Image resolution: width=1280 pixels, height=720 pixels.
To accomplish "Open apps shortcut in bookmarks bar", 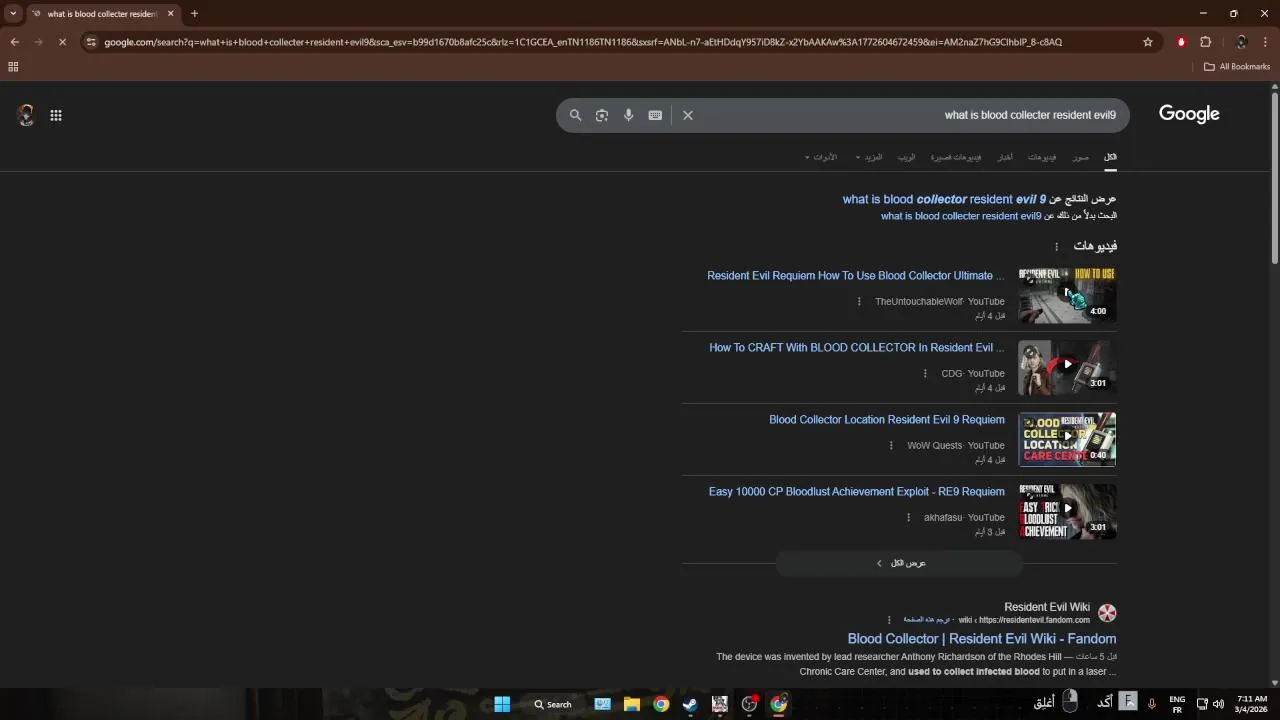I will 13,67.
